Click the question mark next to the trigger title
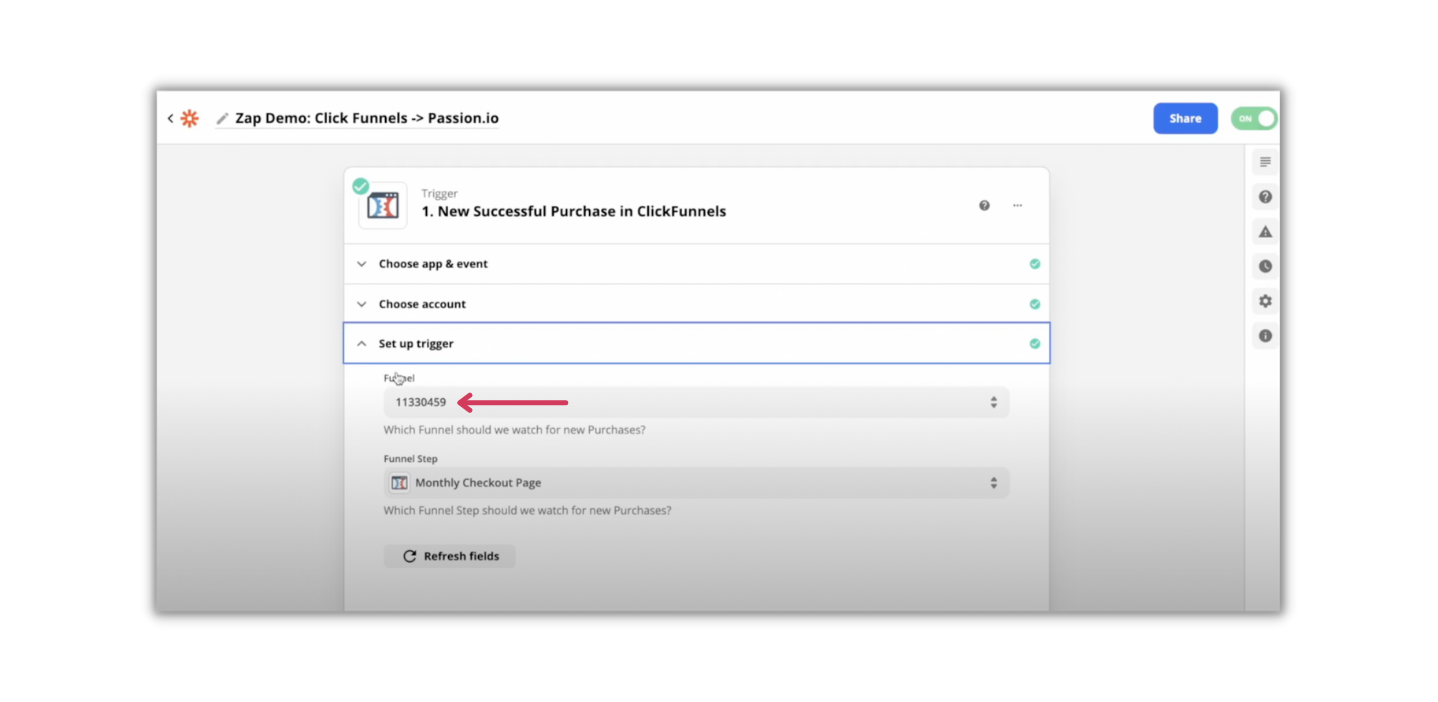Image resolution: width=1438 pixels, height=702 pixels. pyautogui.click(x=984, y=205)
